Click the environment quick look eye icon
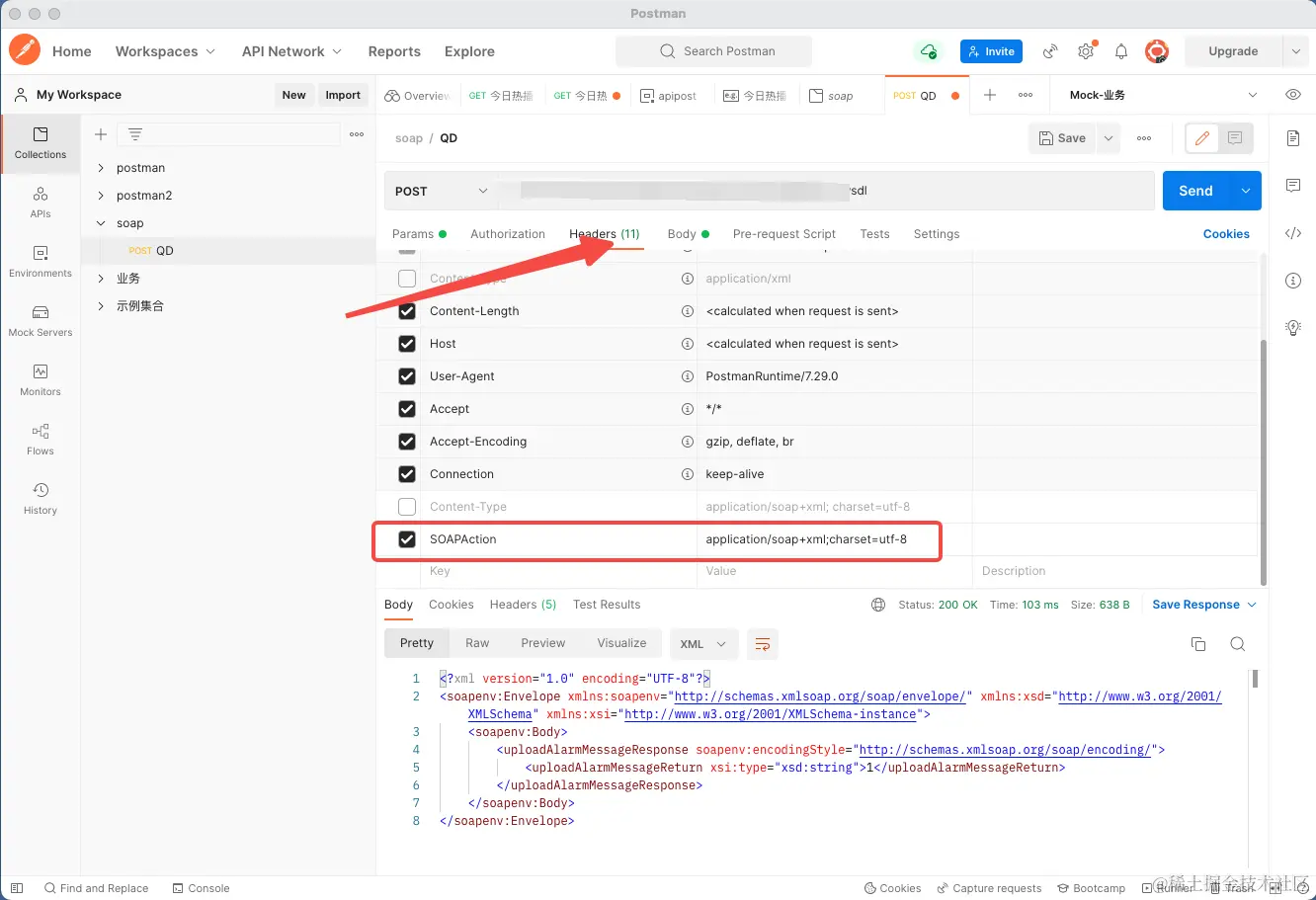This screenshot has height=900, width=1316. pyautogui.click(x=1293, y=95)
